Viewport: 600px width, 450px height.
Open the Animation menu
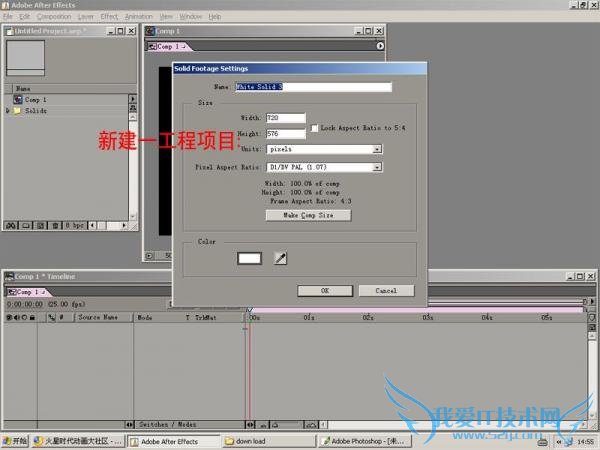(x=139, y=16)
